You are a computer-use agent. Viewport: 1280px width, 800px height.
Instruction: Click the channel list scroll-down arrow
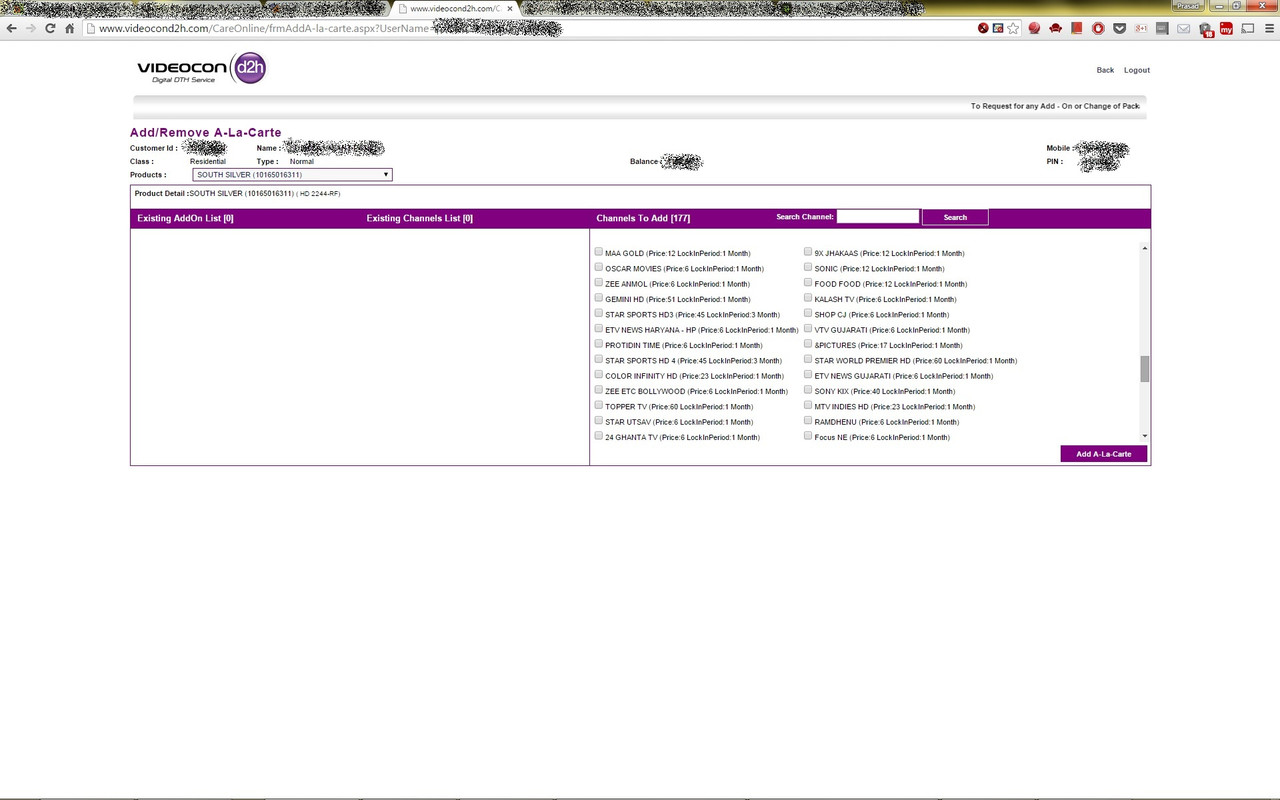(x=1145, y=436)
